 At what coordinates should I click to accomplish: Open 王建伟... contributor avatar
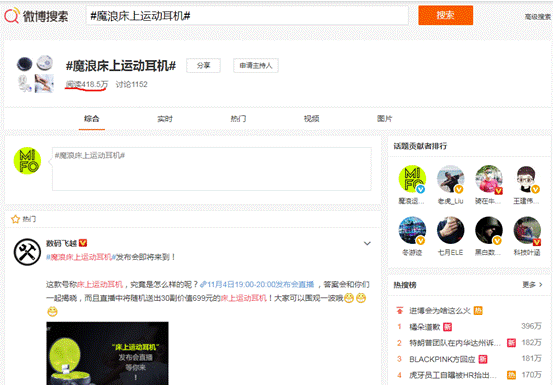pos(527,179)
